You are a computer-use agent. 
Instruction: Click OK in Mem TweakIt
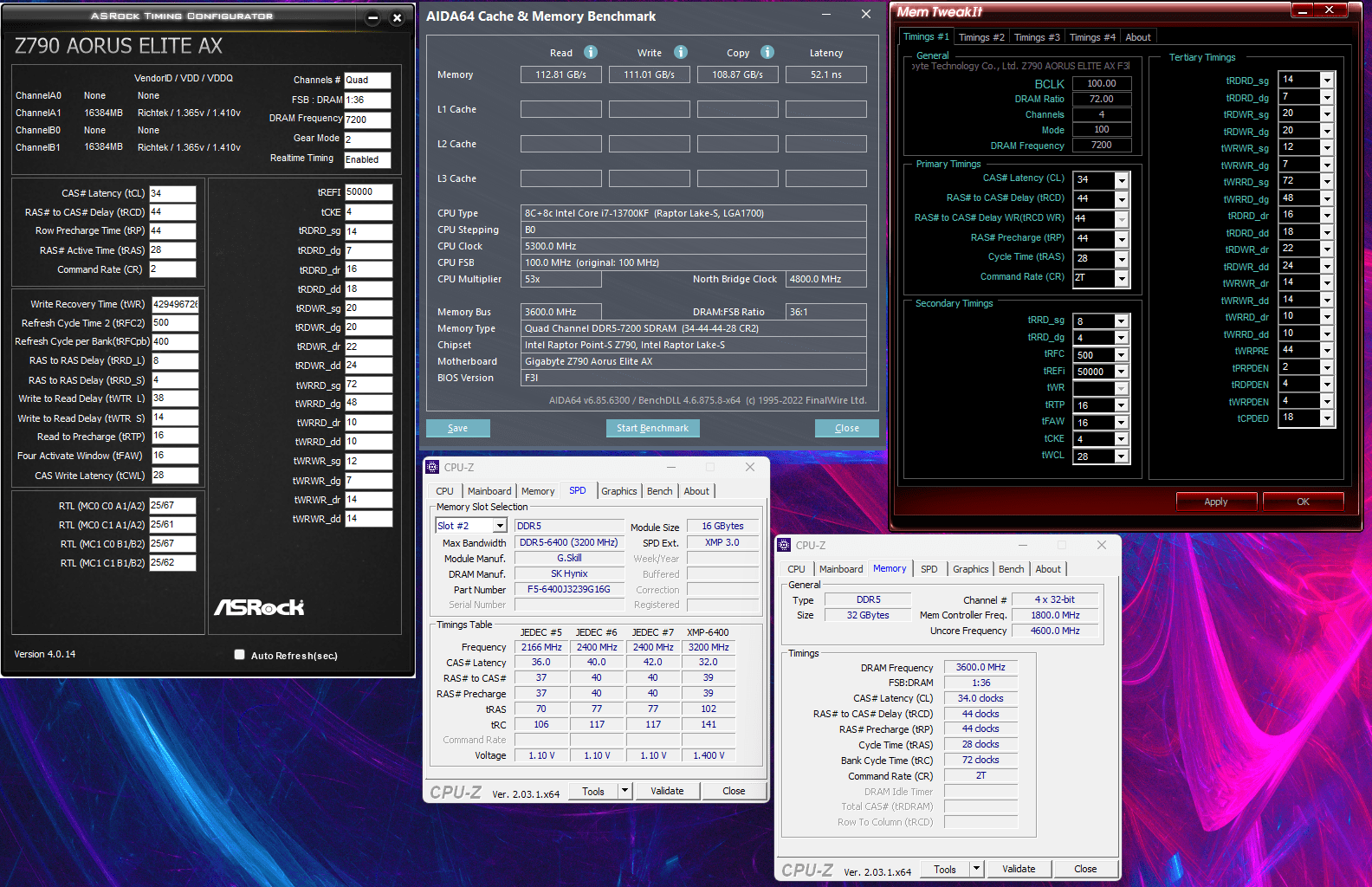[1303, 502]
